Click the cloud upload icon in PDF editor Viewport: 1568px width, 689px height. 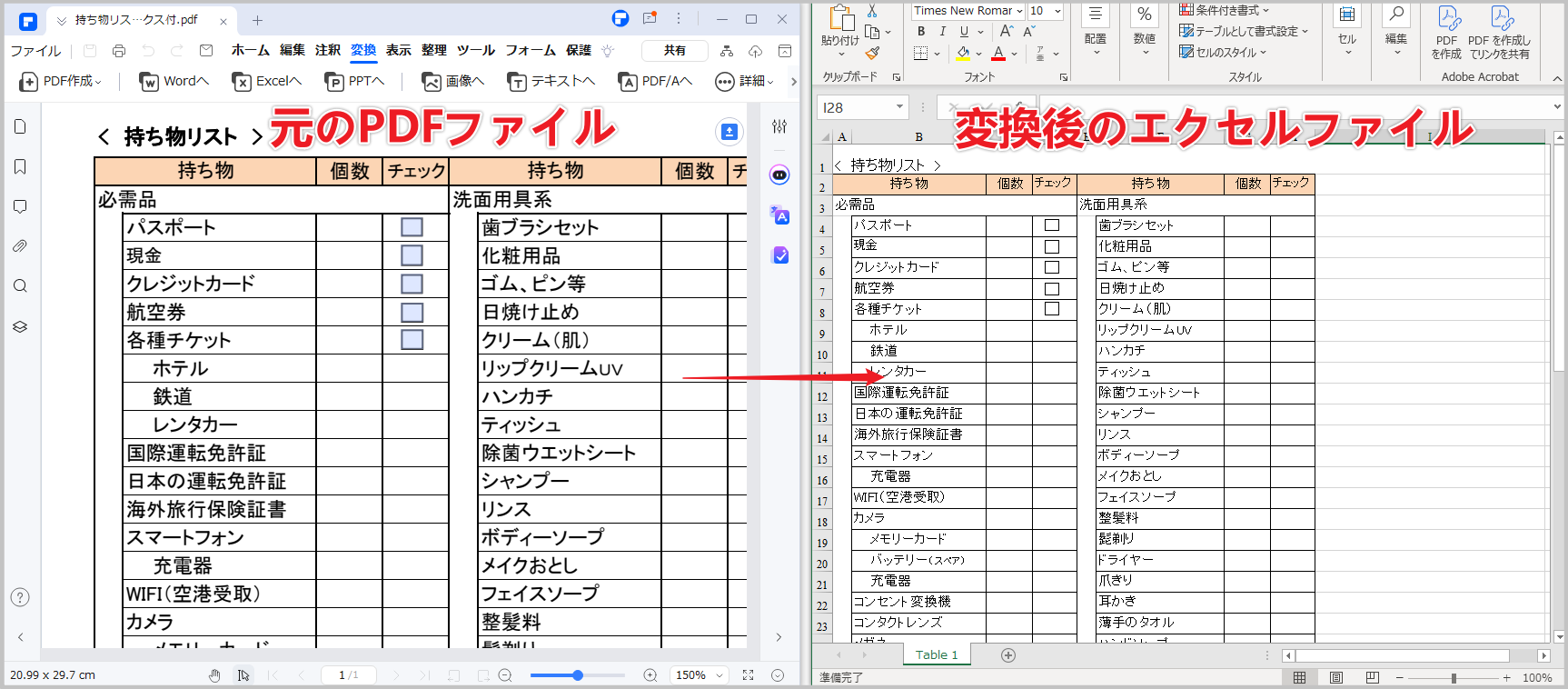755,51
